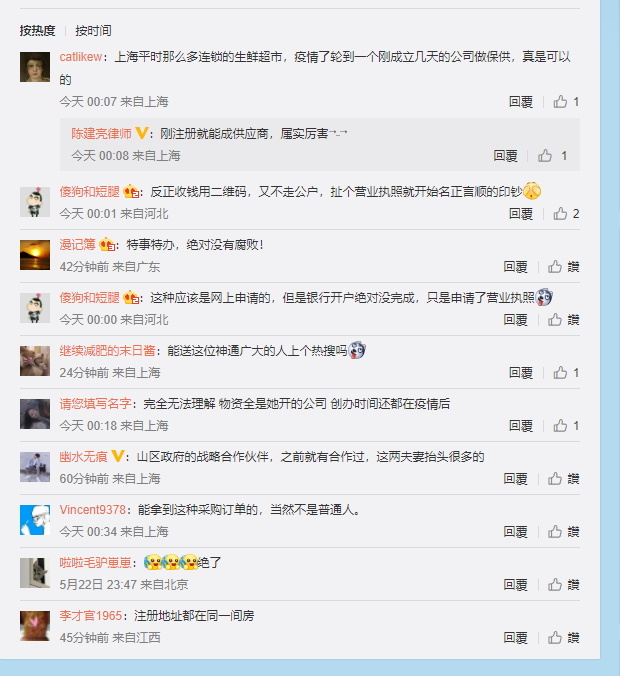Switch sorting to 按时间

coord(94,31)
